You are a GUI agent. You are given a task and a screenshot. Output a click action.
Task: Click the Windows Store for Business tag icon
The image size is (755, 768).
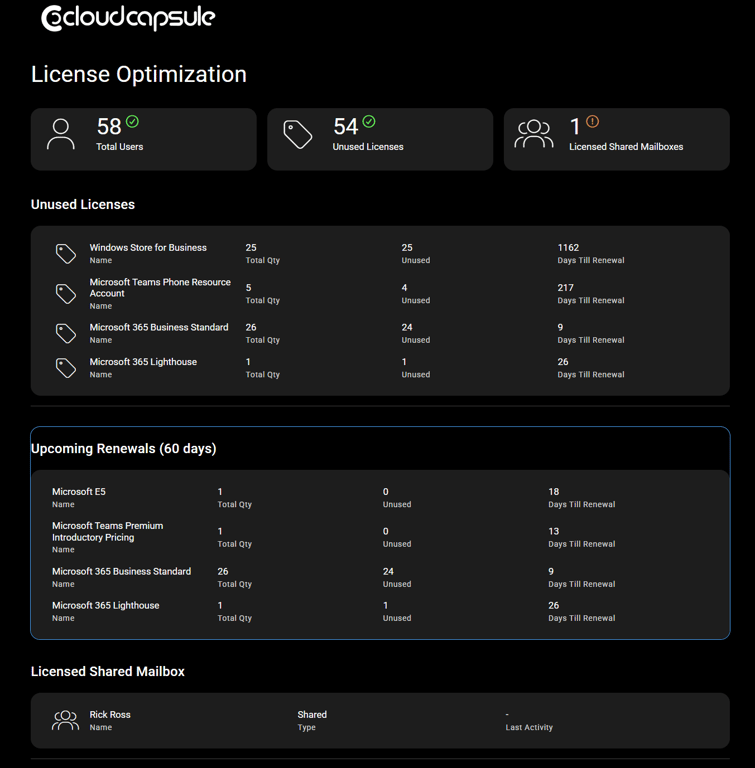tap(66, 254)
